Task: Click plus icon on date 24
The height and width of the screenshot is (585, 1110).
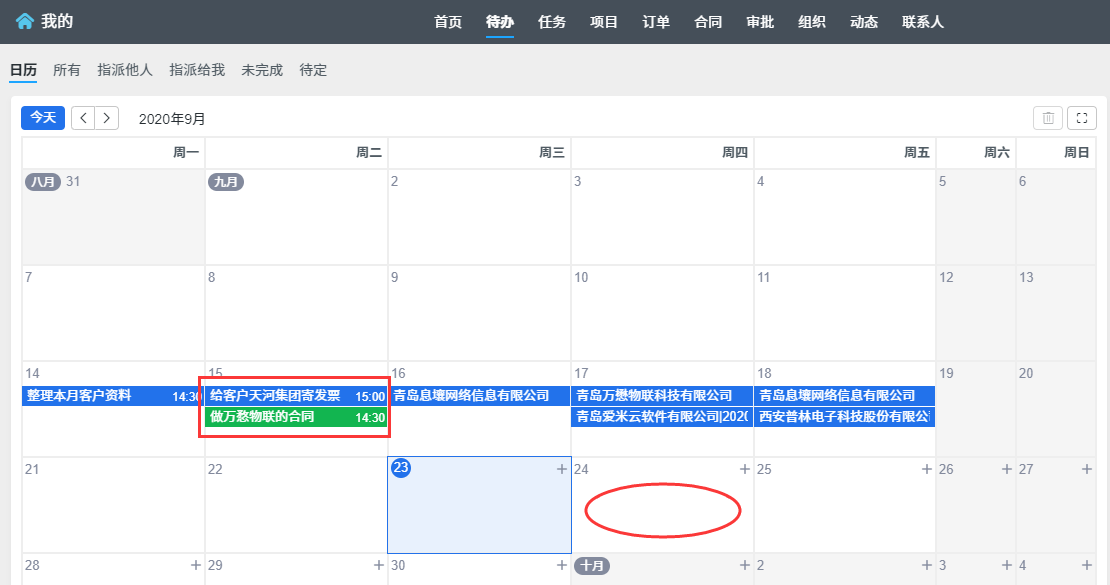Action: [744, 469]
